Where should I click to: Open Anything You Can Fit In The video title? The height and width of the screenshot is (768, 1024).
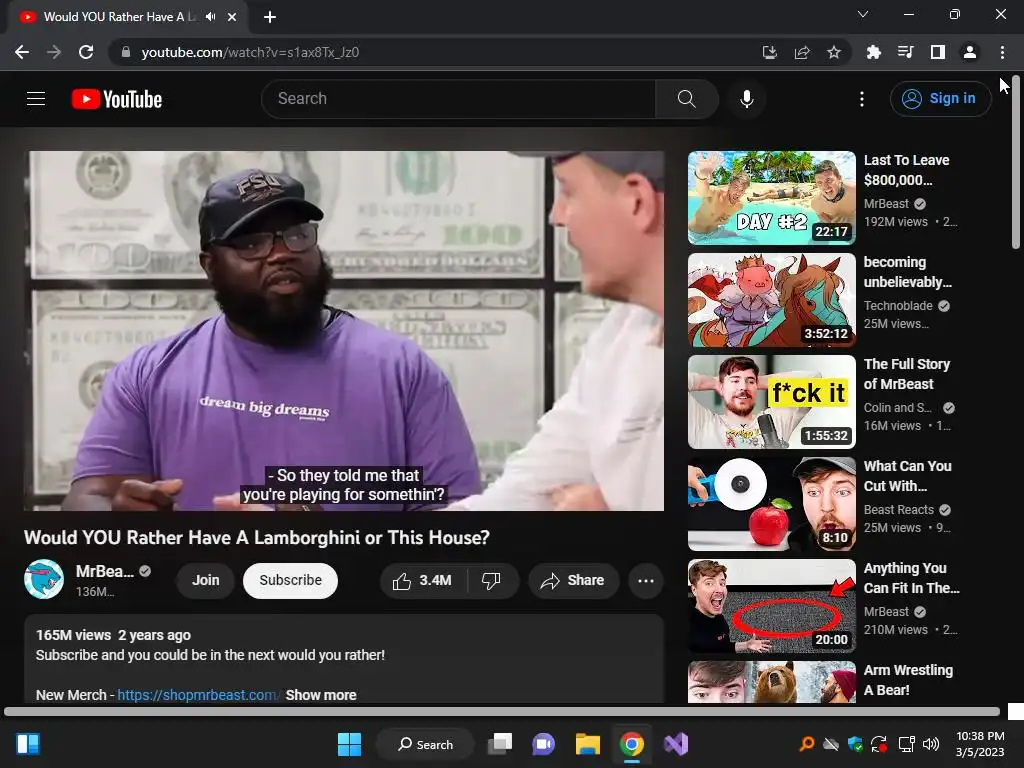(911, 578)
